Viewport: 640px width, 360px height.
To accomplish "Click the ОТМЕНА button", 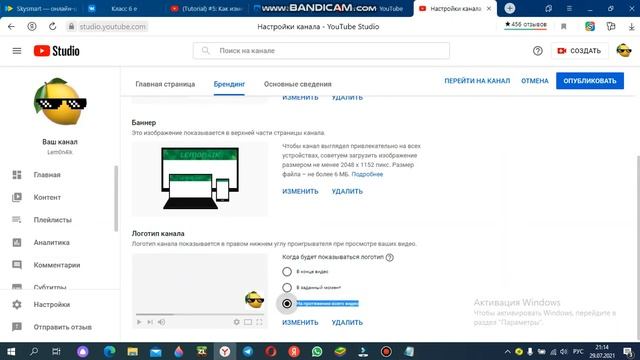I will click(x=534, y=81).
